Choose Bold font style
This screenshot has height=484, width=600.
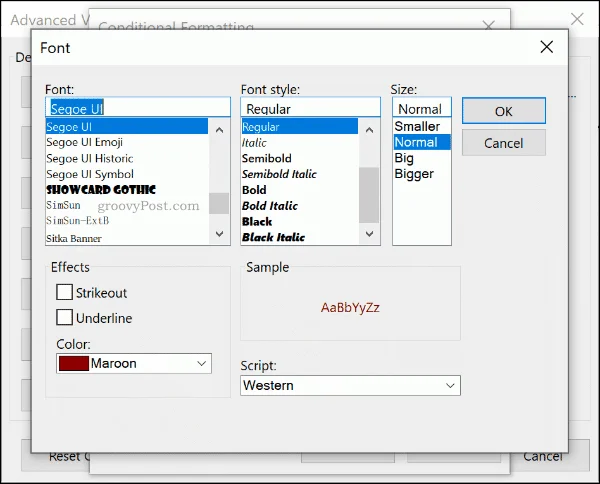pos(300,190)
